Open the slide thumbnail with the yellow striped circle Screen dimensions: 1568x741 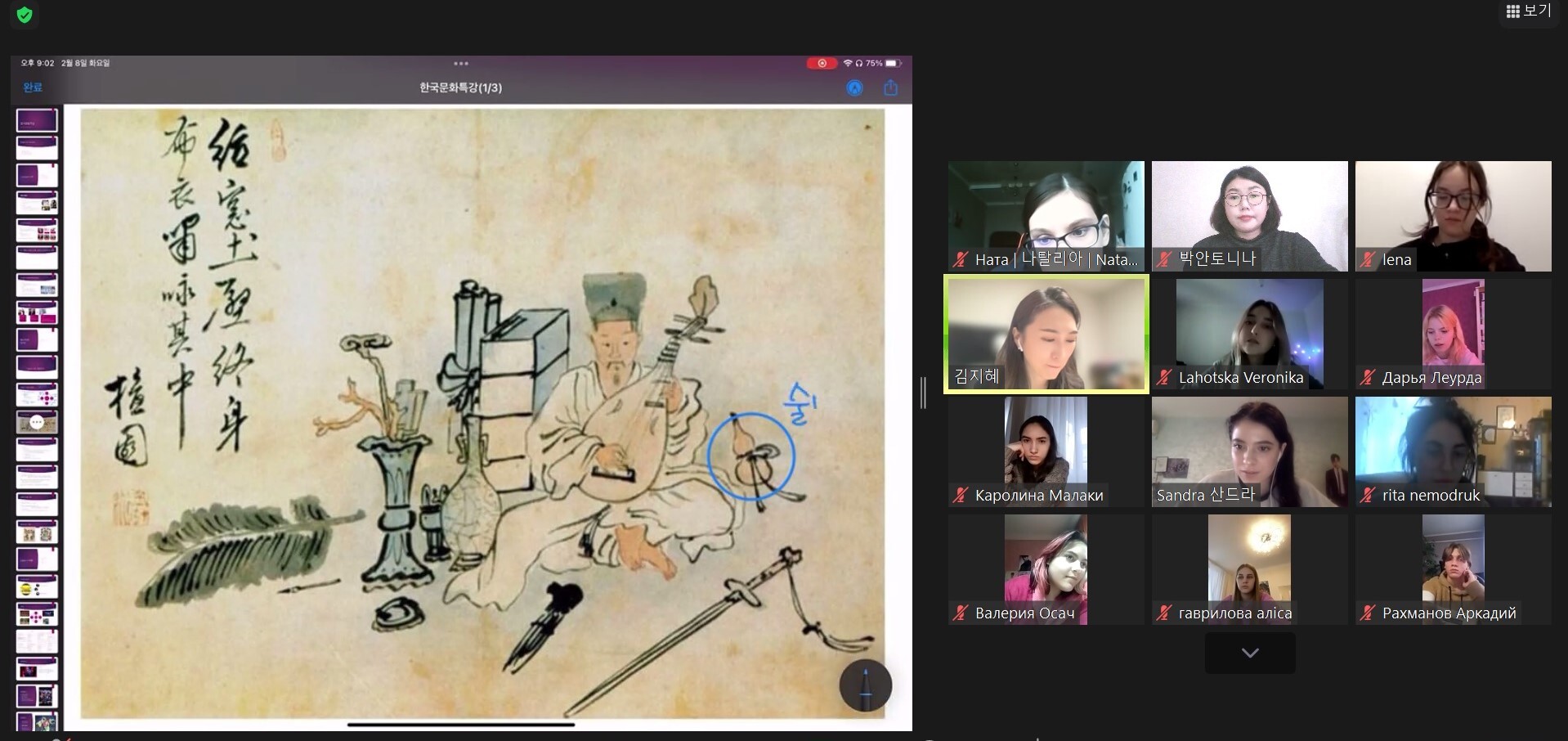[x=37, y=587]
